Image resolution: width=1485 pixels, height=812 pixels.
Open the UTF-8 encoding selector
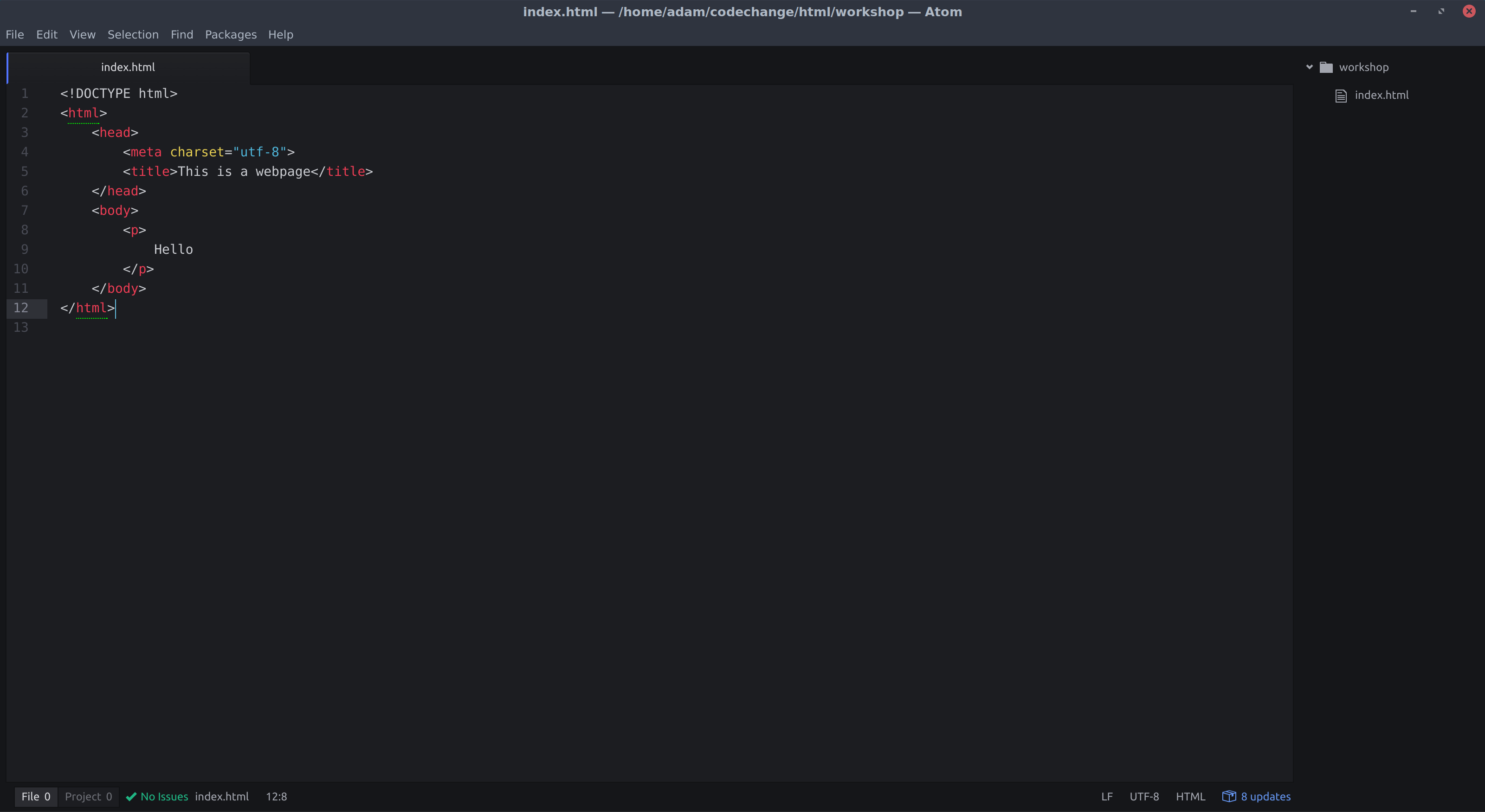pos(1144,796)
